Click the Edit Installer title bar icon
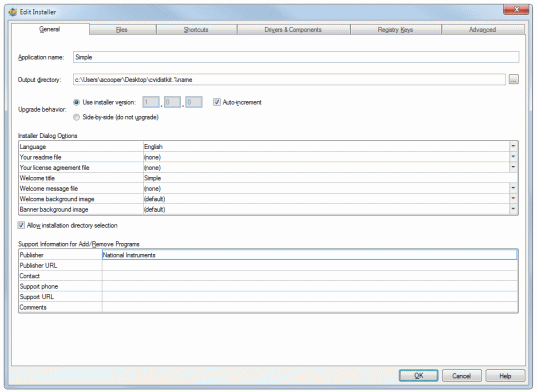The height and width of the screenshot is (392, 538). click(x=13, y=12)
